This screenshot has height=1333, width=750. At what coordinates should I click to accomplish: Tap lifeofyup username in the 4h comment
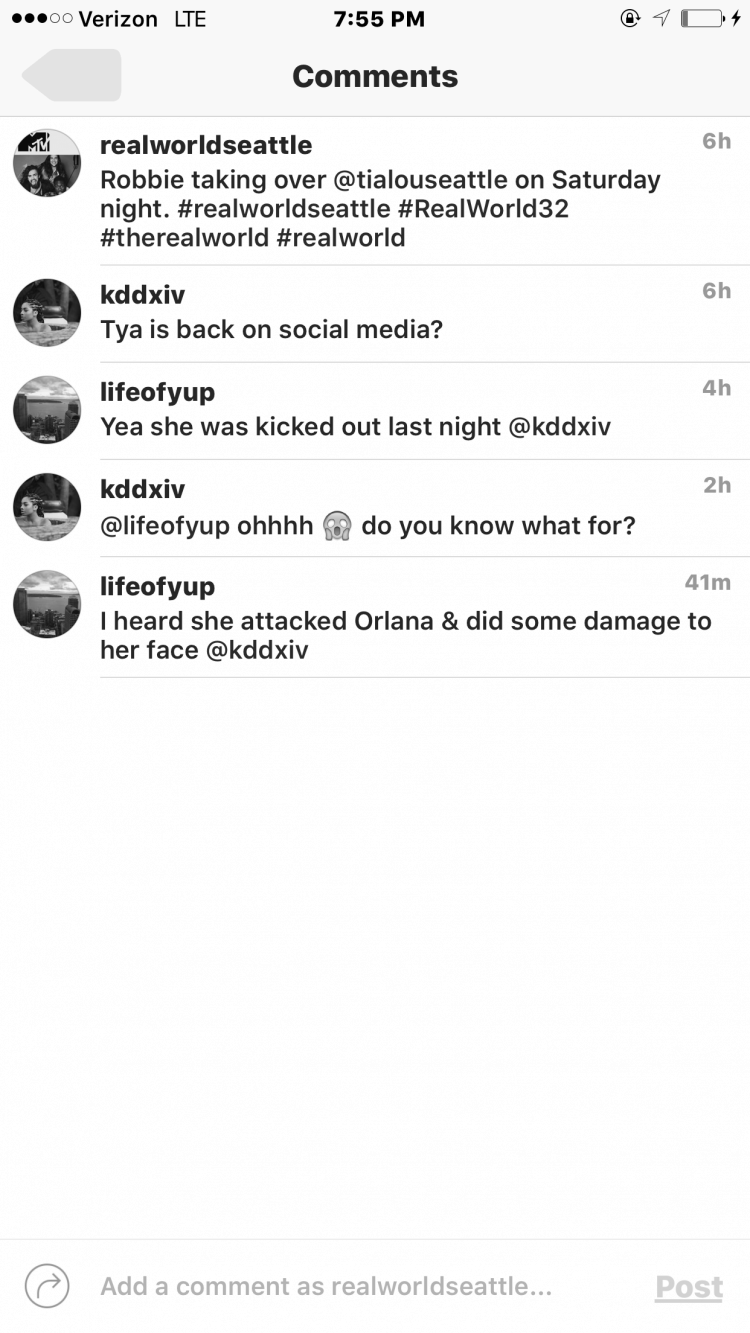point(157,392)
